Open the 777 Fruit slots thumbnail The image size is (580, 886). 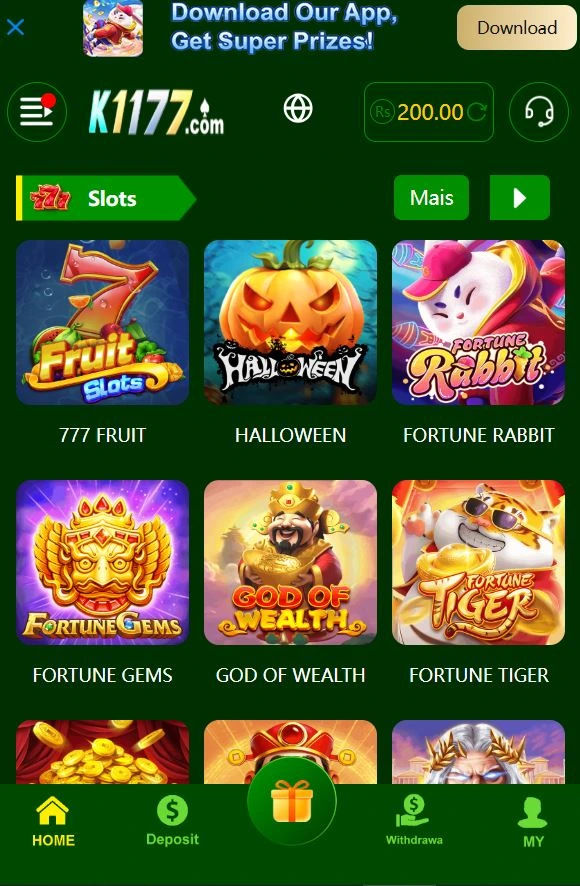pyautogui.click(x=102, y=323)
